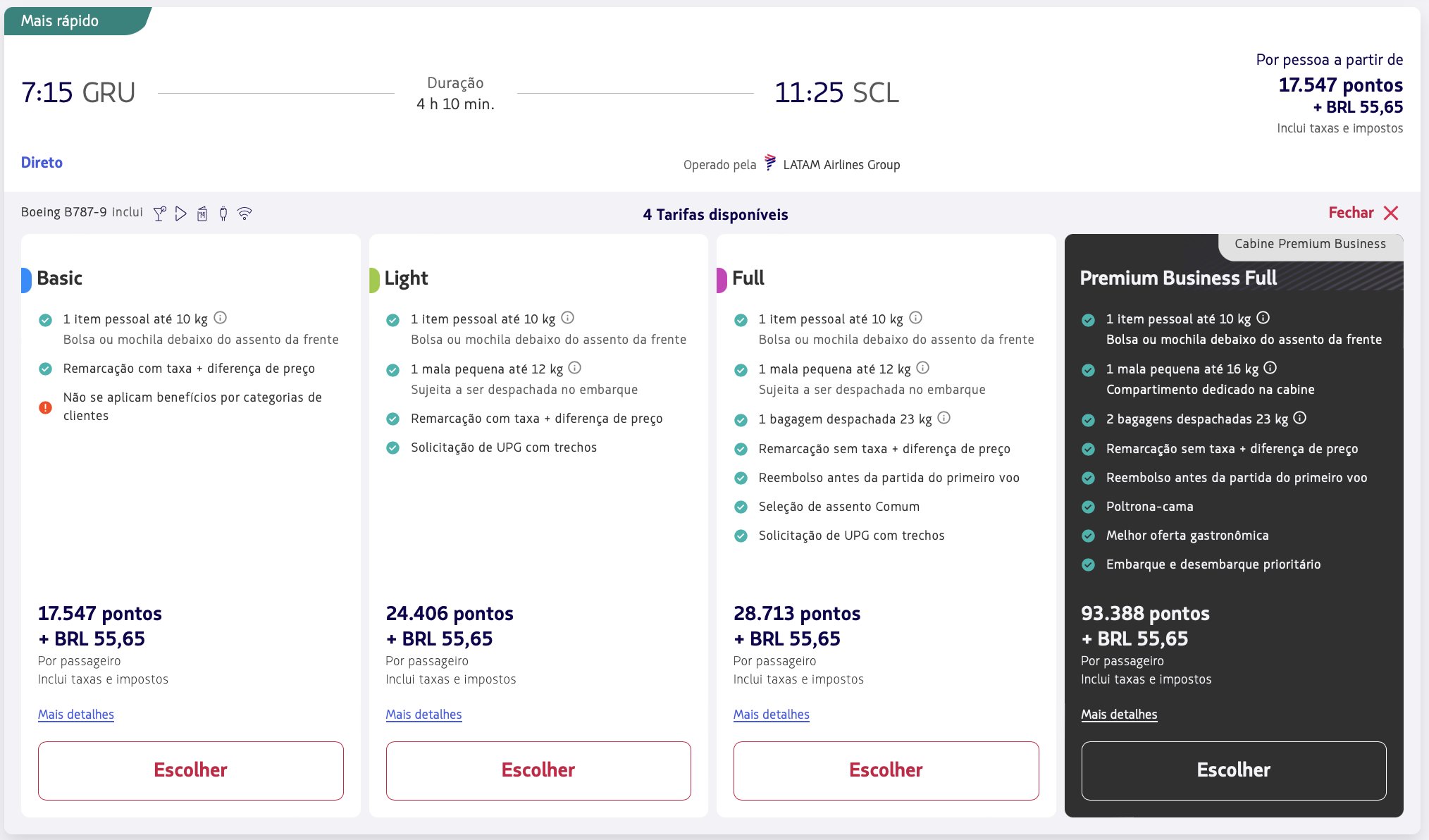Viewport: 1429px width, 840px height.
Task: Open Mais detalhes for Premium Business Full
Action: (x=1119, y=715)
